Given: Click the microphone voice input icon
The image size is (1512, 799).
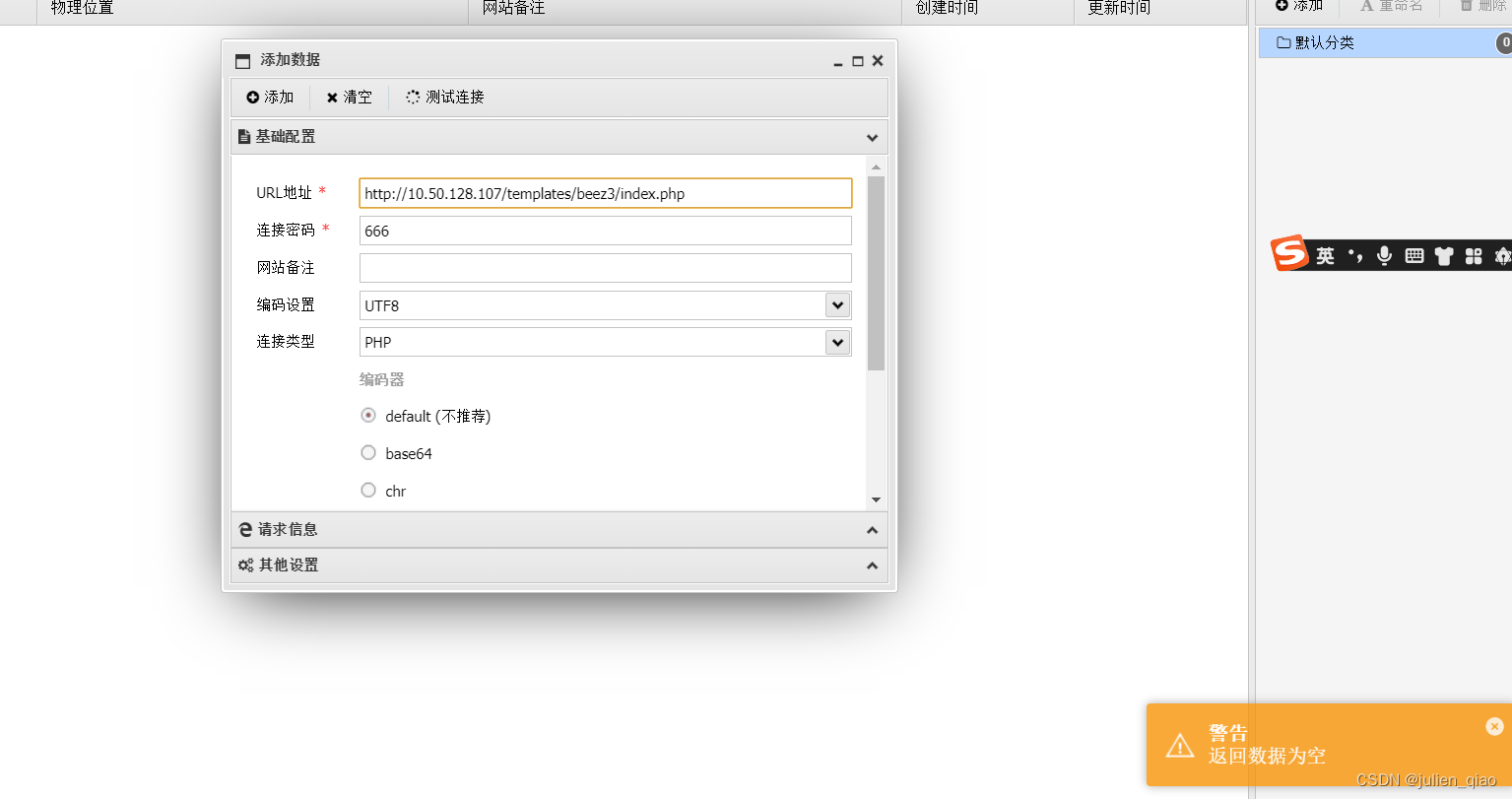Looking at the screenshot, I should coord(1385,256).
